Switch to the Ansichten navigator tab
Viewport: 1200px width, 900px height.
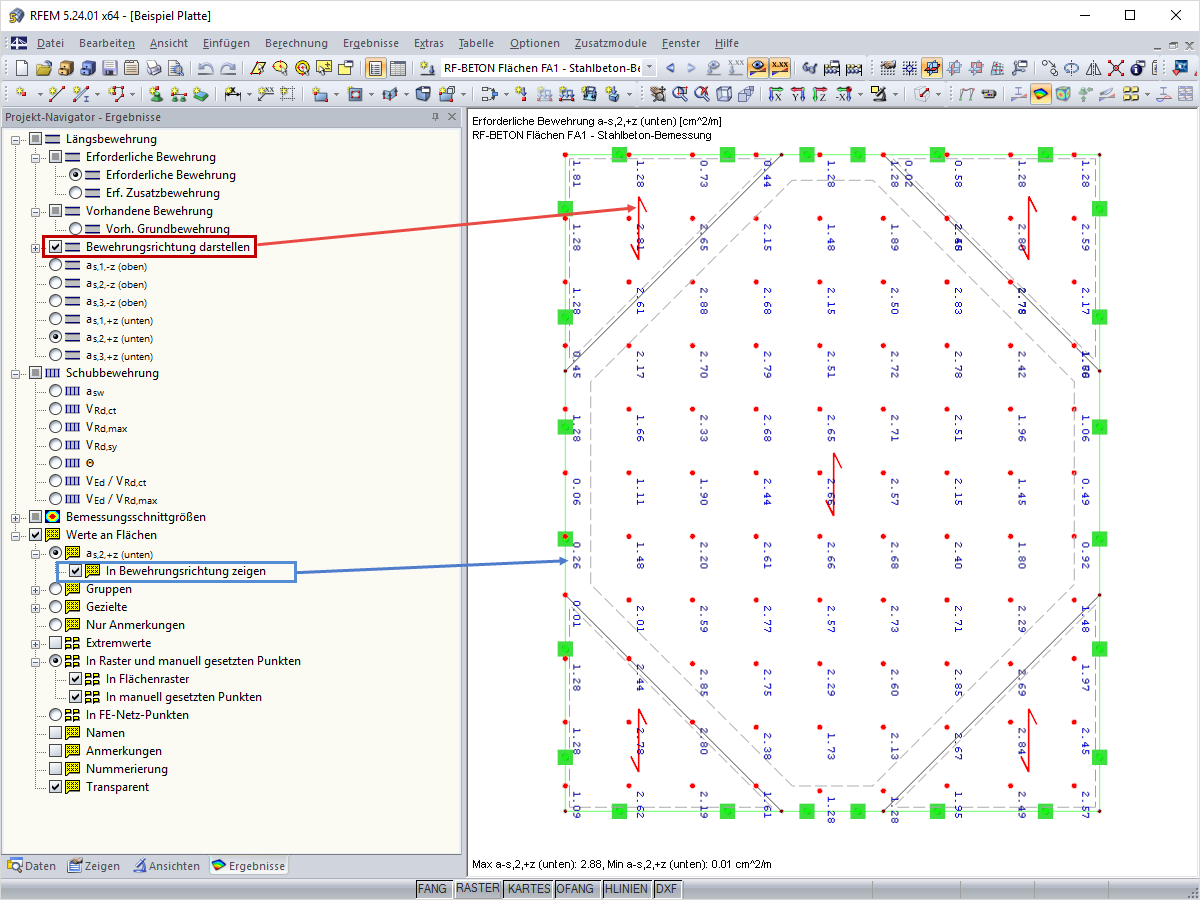[x=167, y=866]
